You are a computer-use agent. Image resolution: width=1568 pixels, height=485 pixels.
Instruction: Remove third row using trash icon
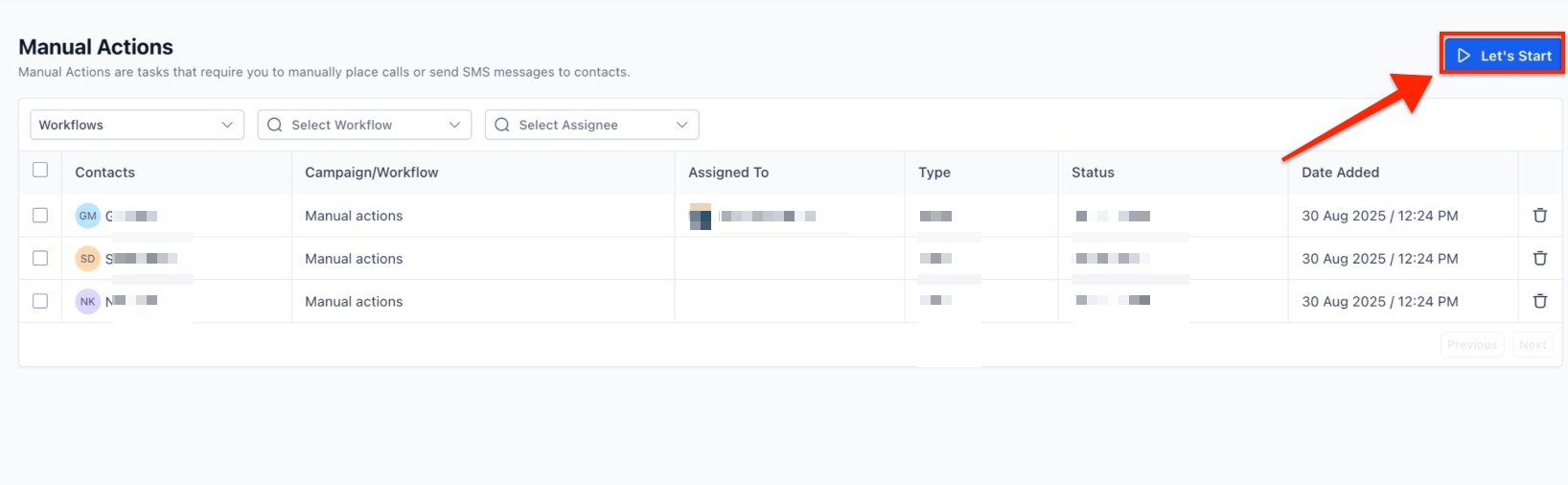[x=1539, y=301]
